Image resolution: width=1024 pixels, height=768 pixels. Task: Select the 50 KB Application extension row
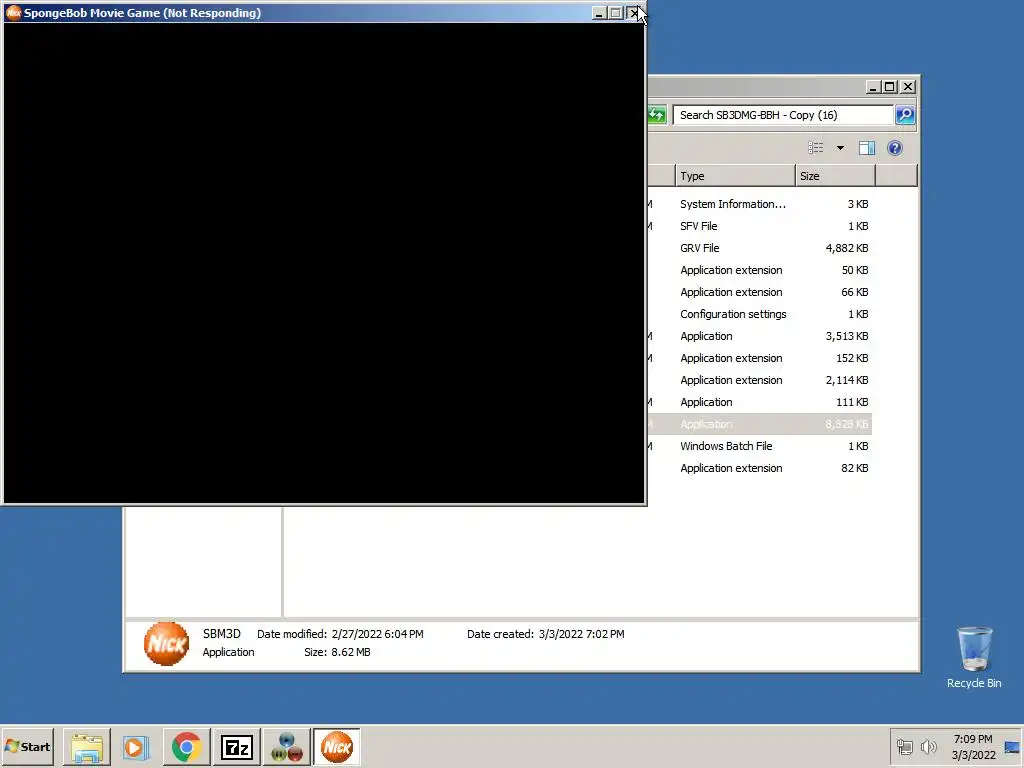coord(760,270)
